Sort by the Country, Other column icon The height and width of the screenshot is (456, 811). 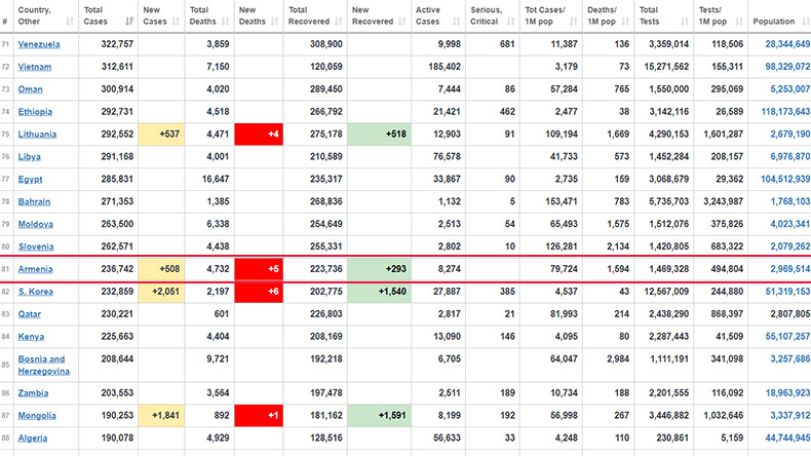(x=70, y=22)
